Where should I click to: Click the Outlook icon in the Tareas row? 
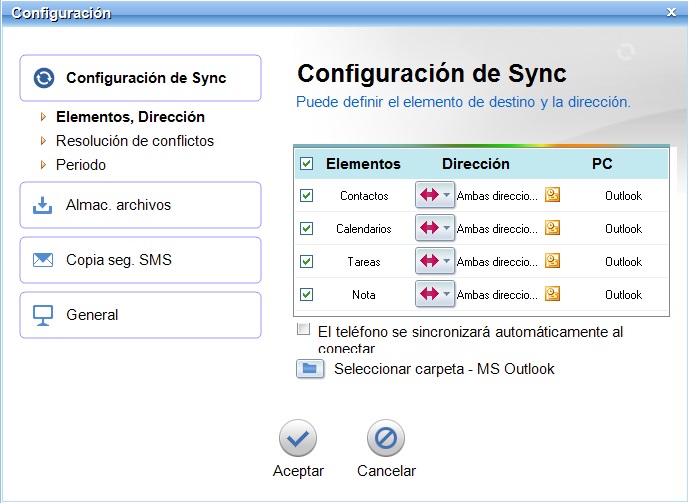coord(552,261)
